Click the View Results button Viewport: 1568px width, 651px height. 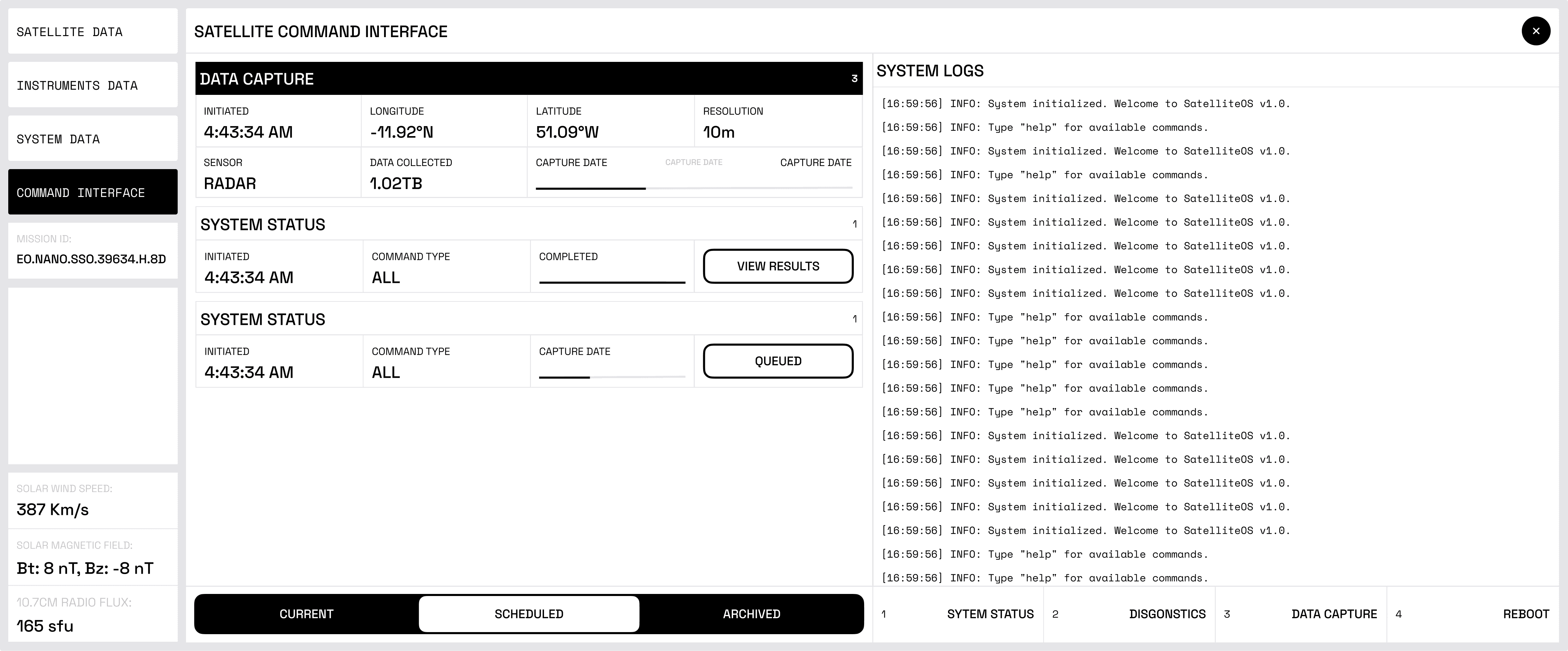pyautogui.click(x=777, y=266)
